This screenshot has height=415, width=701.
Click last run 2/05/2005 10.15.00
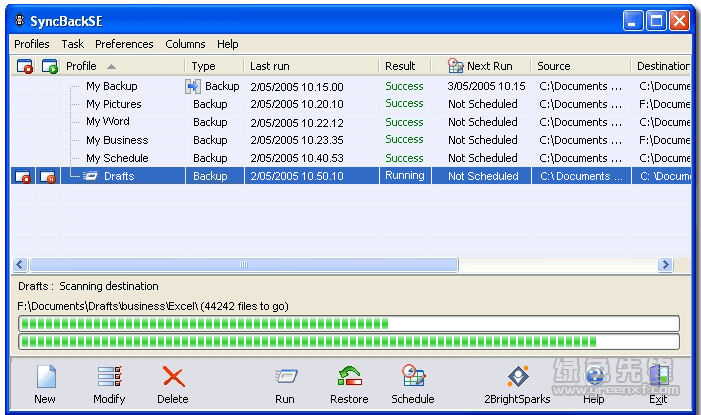point(297,87)
